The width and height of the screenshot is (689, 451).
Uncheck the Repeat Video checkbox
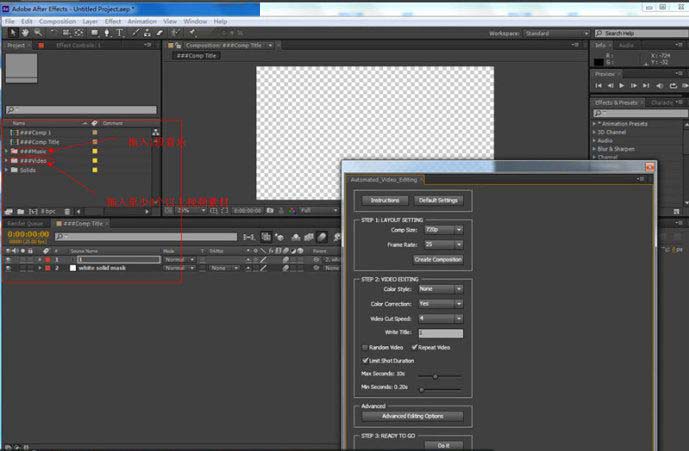point(414,347)
